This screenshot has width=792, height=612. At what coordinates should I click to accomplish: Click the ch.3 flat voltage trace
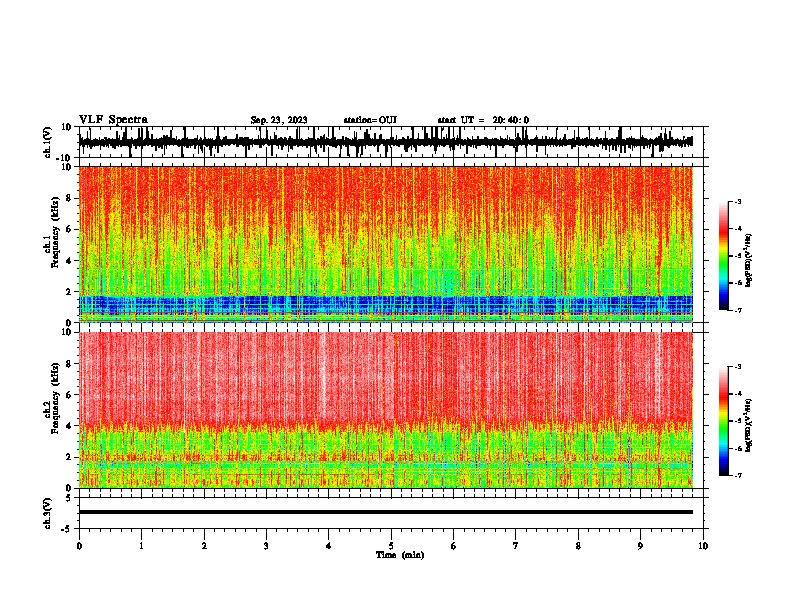(x=386, y=512)
